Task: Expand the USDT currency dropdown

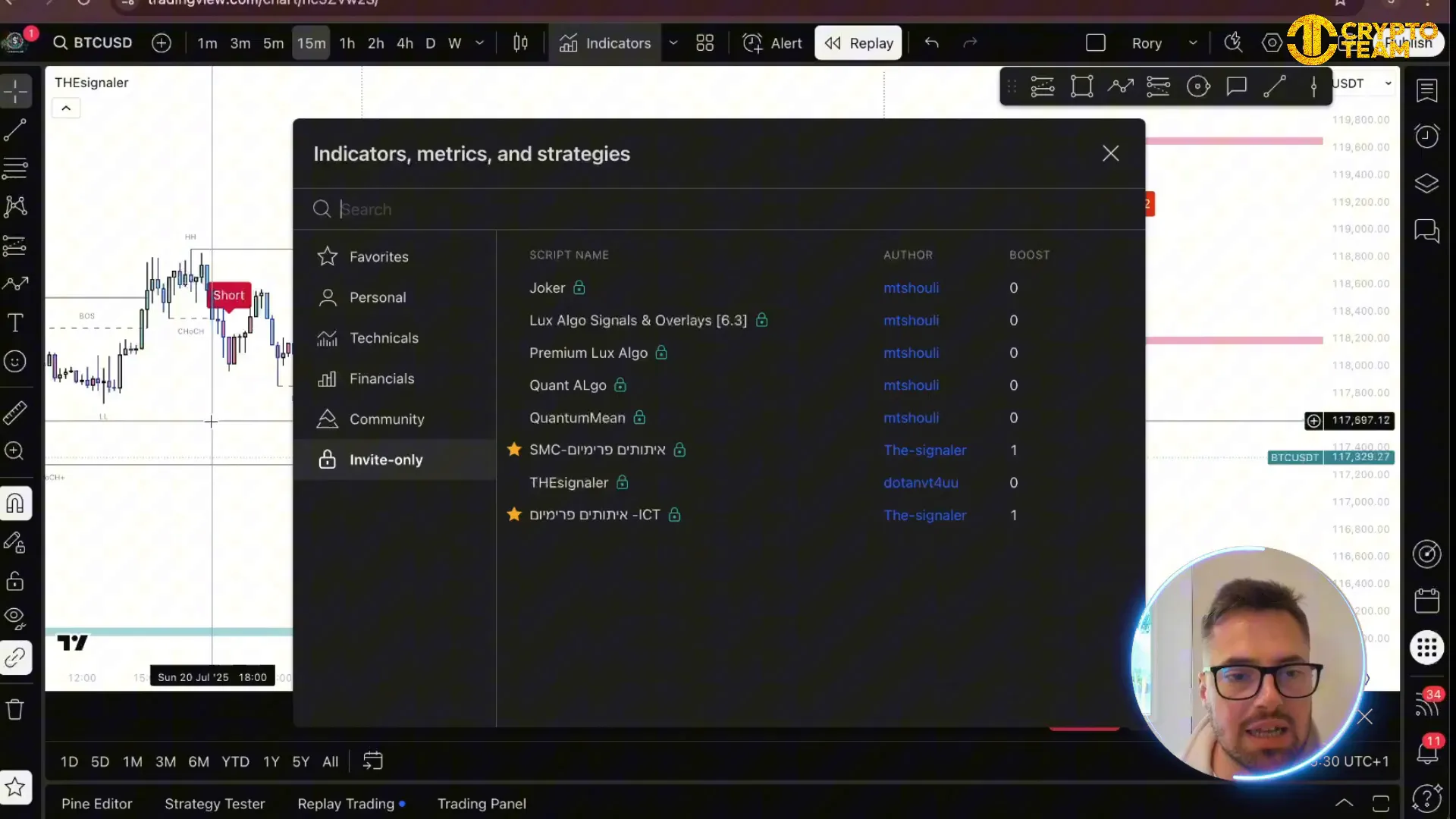Action: pyautogui.click(x=1389, y=83)
